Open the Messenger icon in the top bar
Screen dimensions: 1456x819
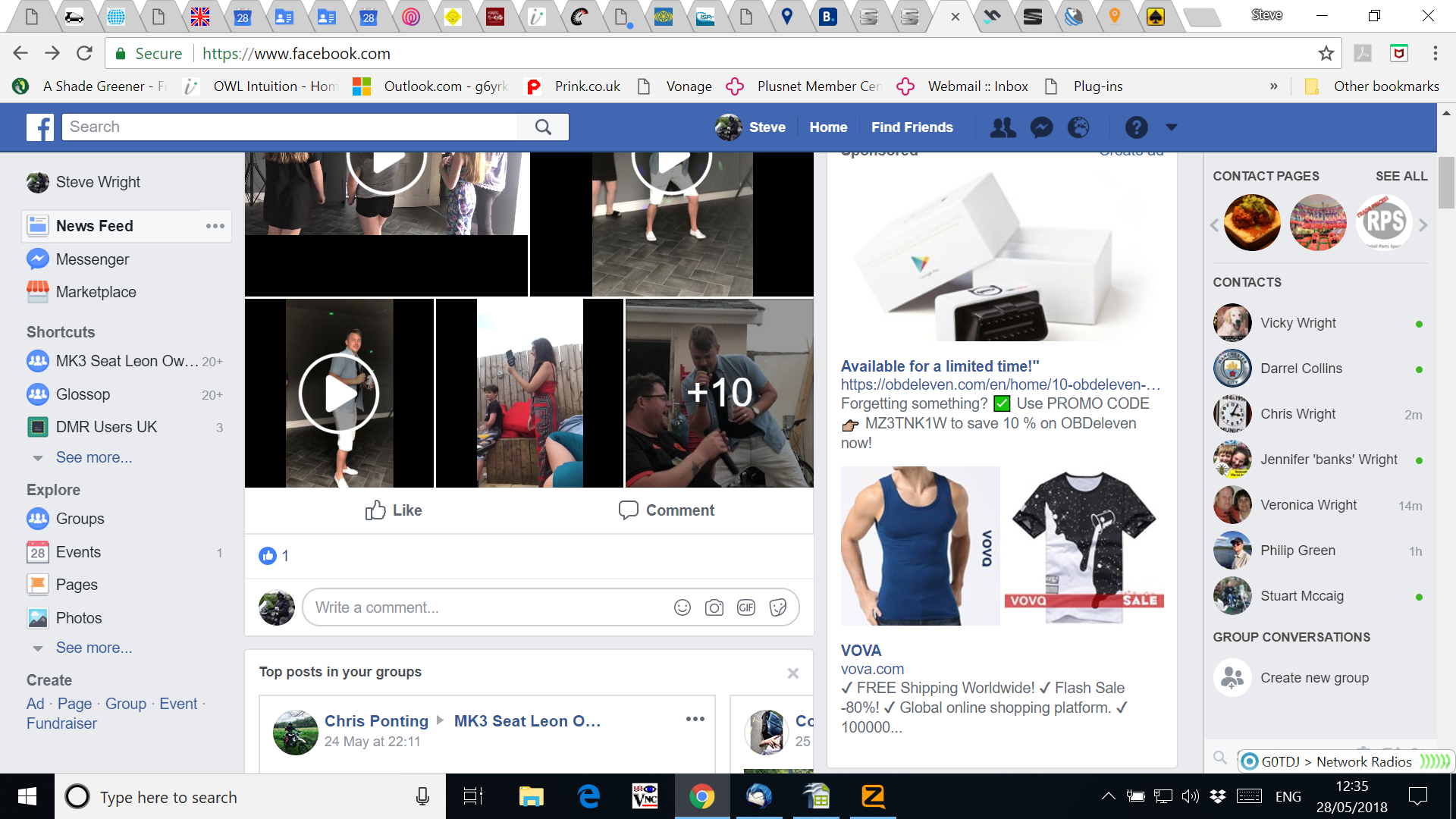coord(1042,127)
